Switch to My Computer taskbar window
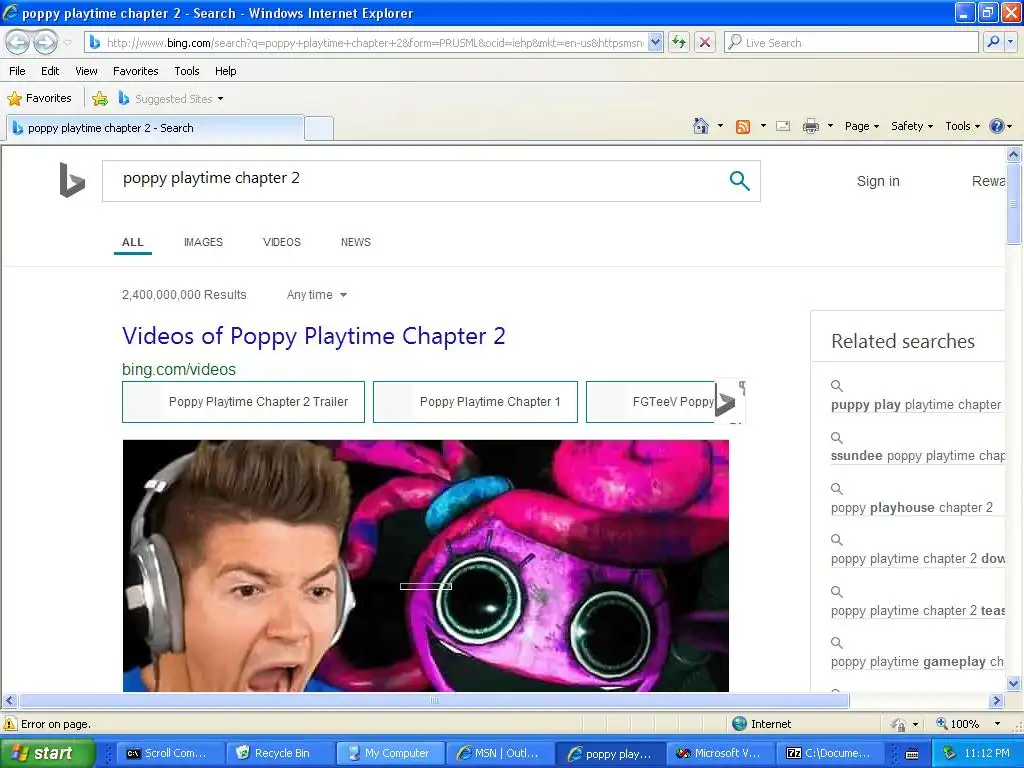 391,753
